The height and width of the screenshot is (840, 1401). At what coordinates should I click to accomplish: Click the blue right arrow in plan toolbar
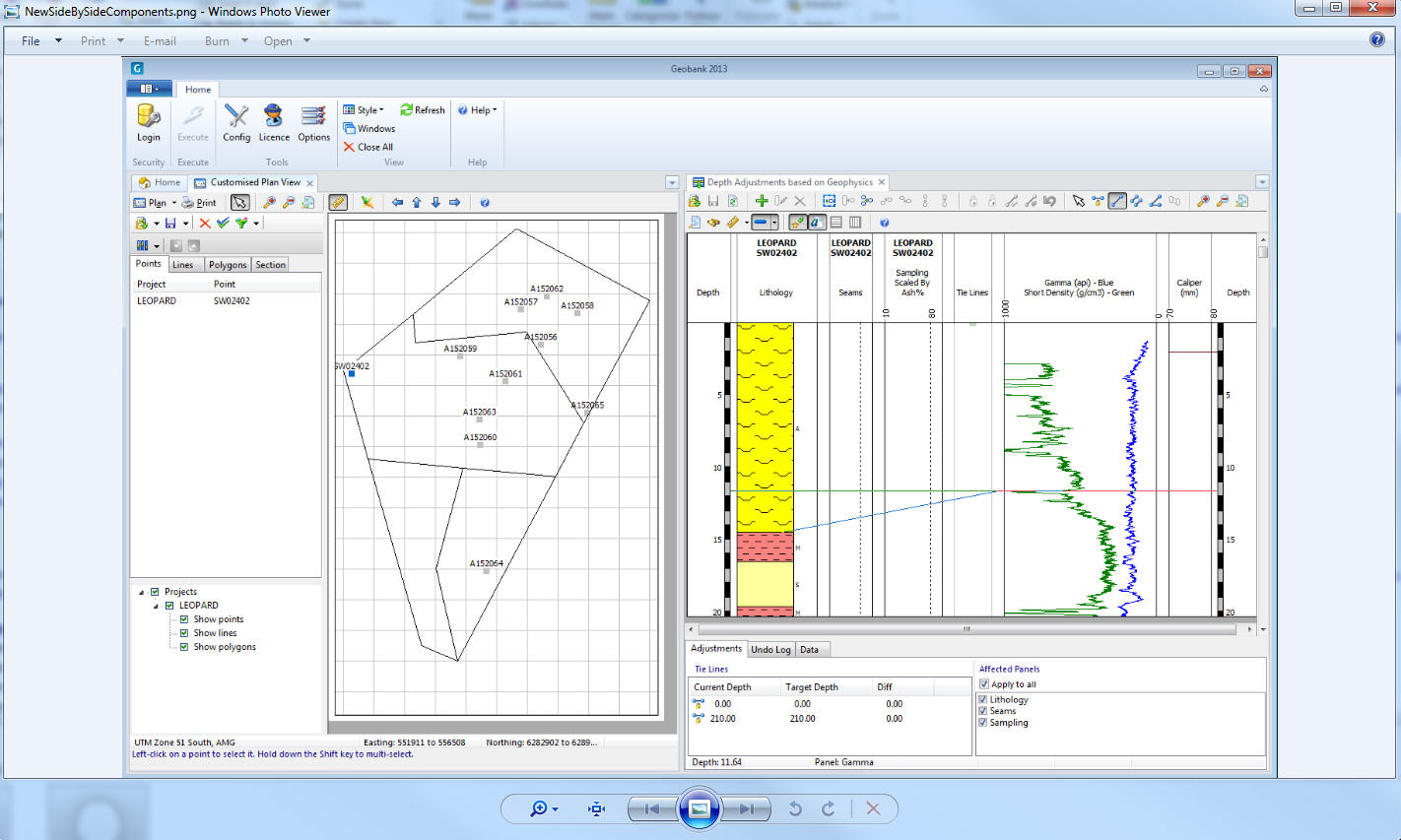[x=454, y=203]
